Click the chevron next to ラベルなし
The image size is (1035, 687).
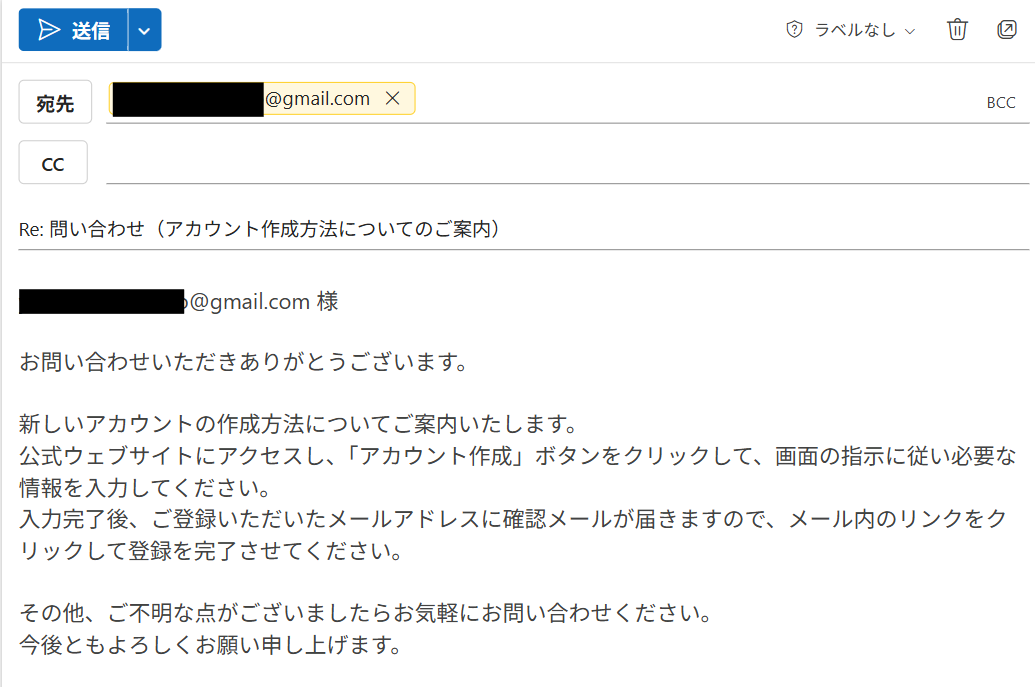910,31
